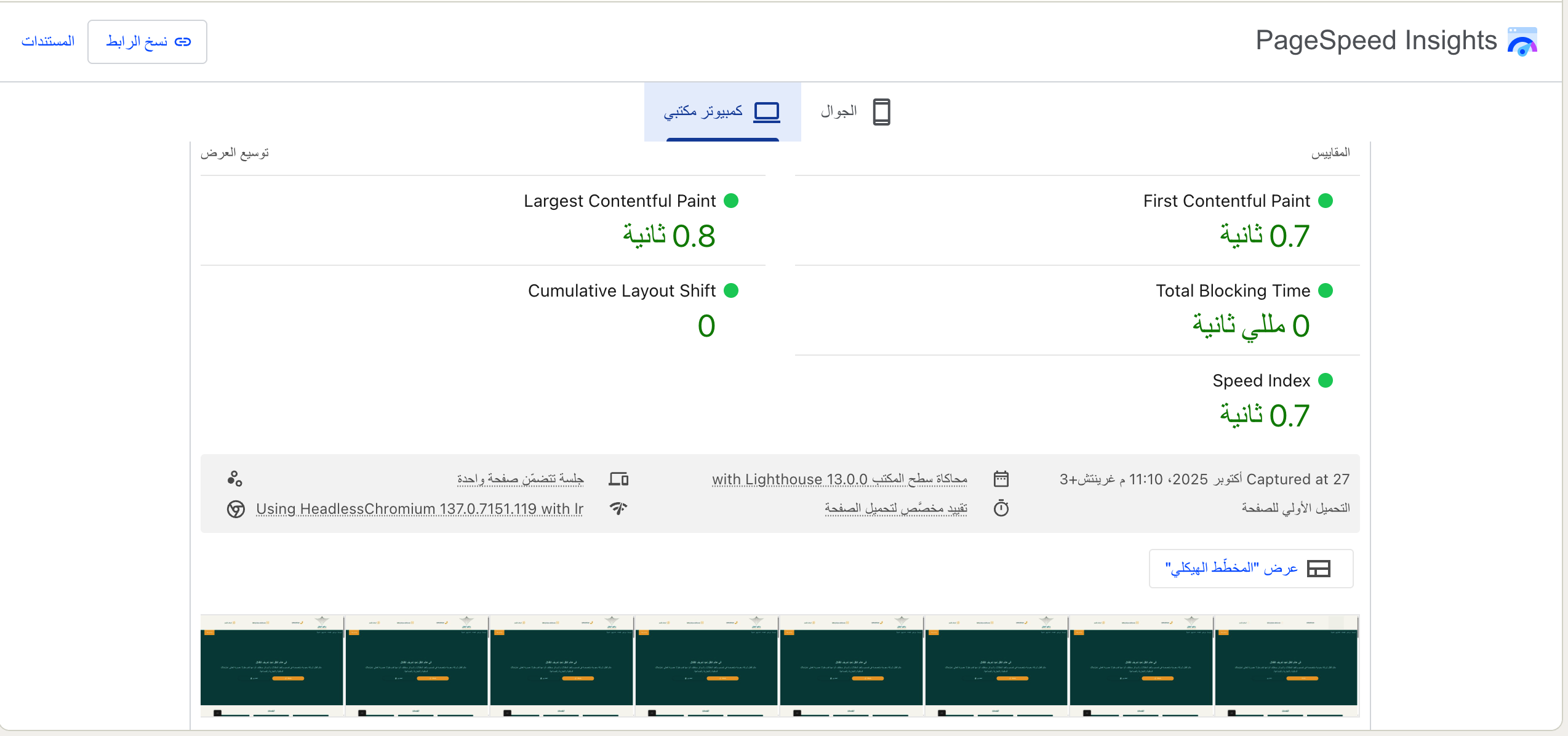
Task: Switch to the كمبيوتر مكتبي desktop tab
Action: (722, 112)
